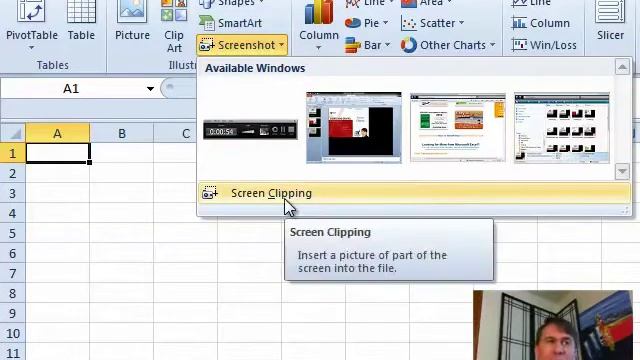The width and height of the screenshot is (640, 360).
Task: Insert a Bar chart
Action: (x=367, y=45)
